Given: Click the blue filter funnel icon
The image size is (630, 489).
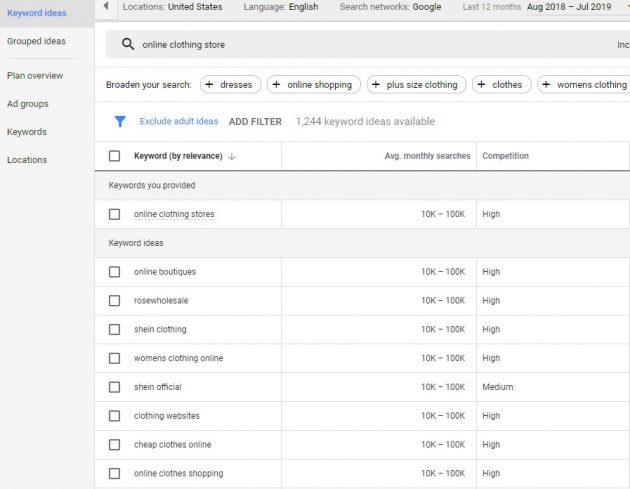Looking at the screenshot, I should pyautogui.click(x=120, y=121).
